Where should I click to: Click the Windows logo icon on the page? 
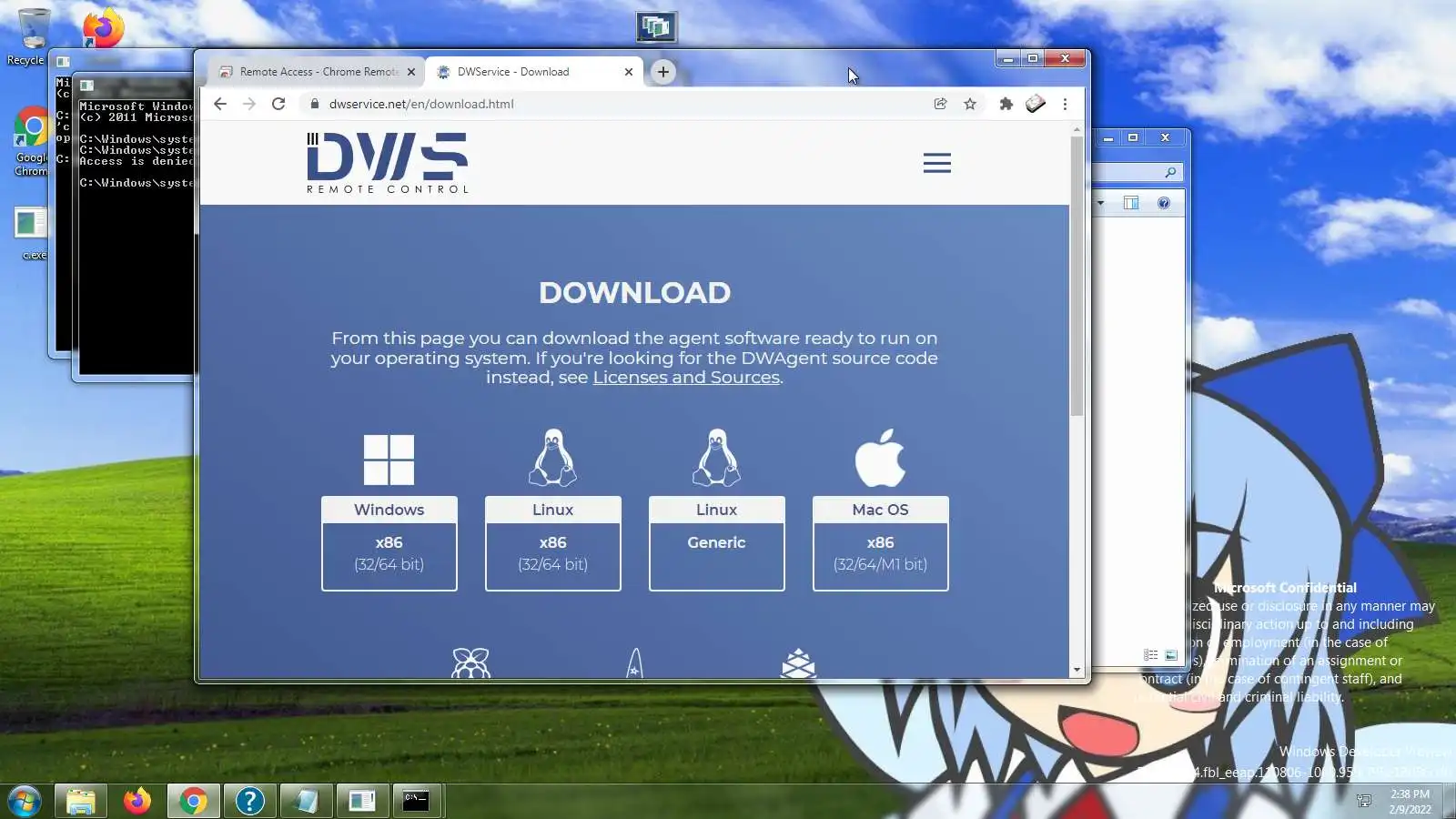tap(389, 460)
